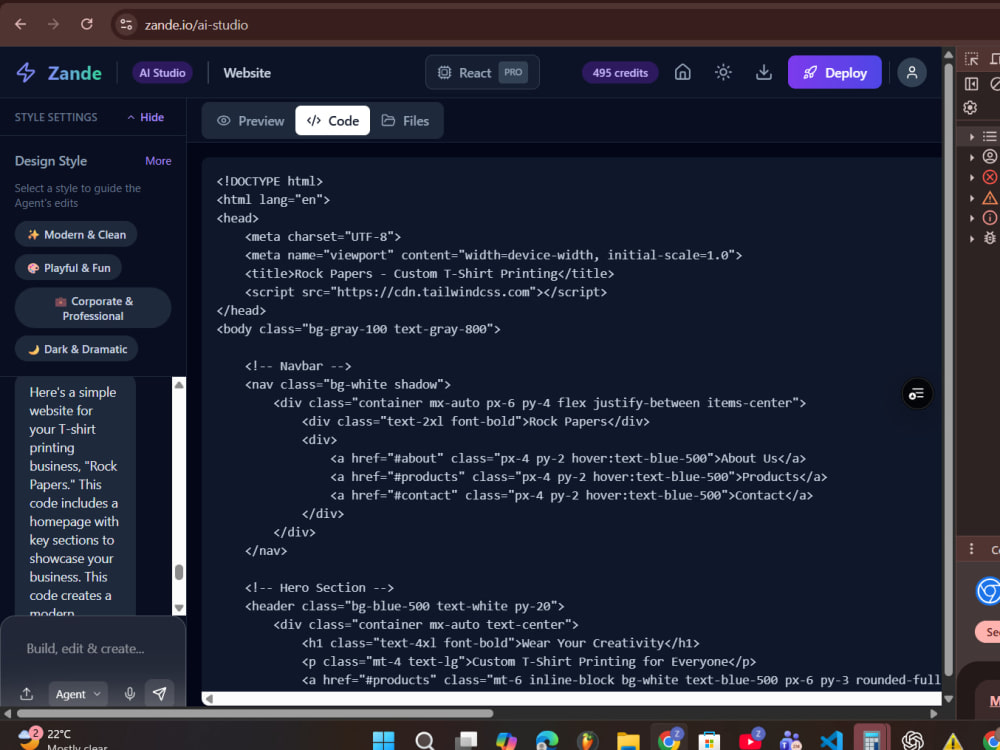Deploy the website

coord(834,73)
